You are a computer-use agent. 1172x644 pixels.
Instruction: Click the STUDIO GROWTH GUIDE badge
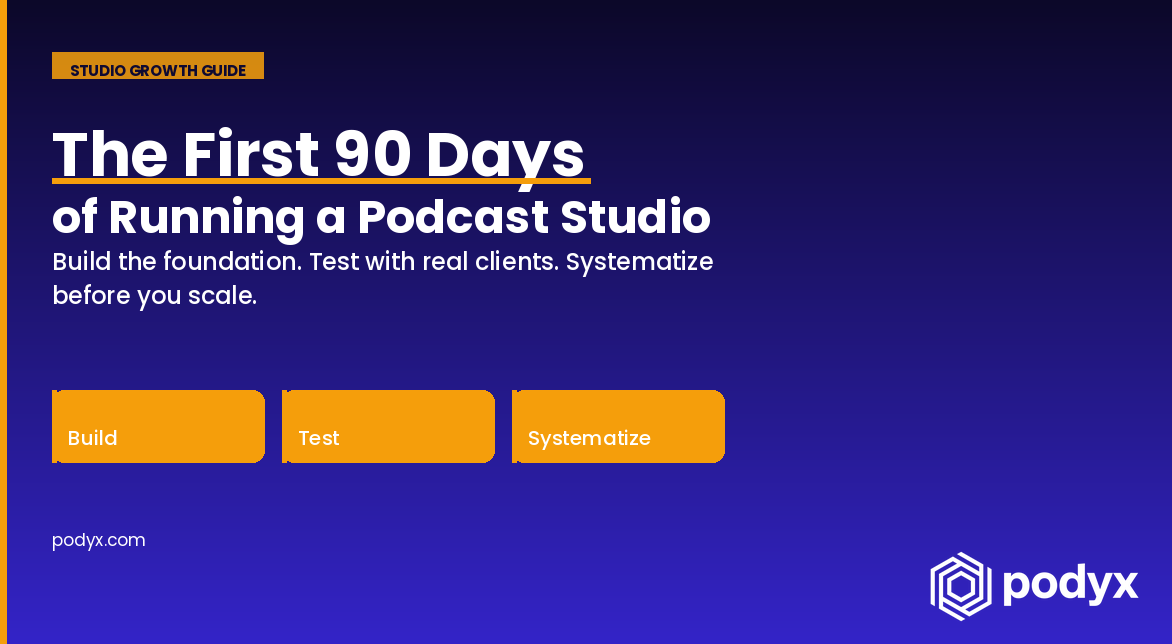tap(158, 66)
